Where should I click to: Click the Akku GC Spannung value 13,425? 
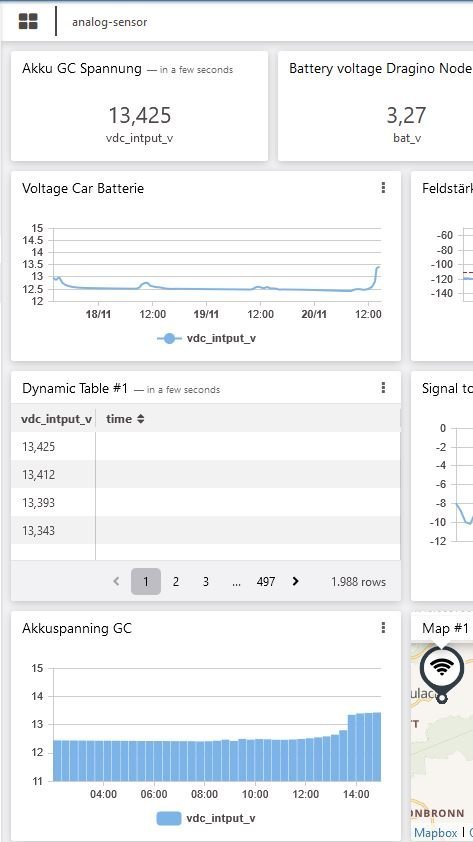pyautogui.click(x=140, y=115)
